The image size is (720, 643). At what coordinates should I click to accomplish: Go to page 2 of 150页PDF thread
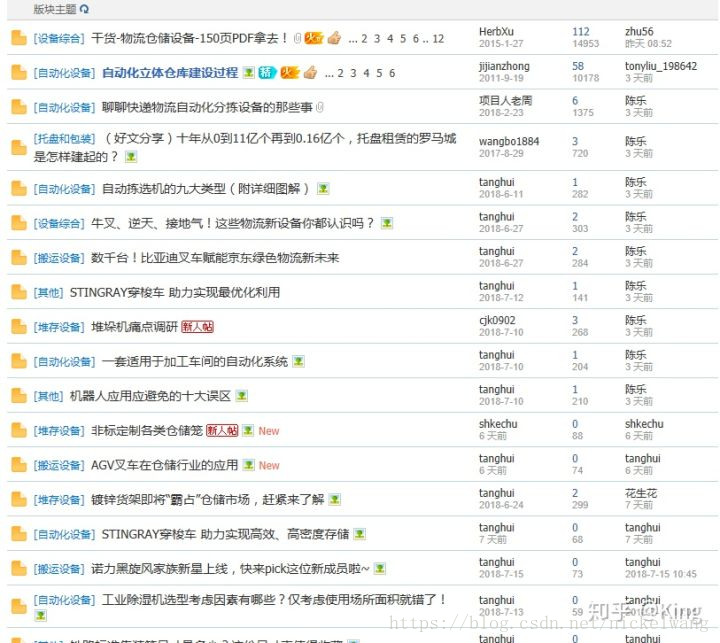364,39
